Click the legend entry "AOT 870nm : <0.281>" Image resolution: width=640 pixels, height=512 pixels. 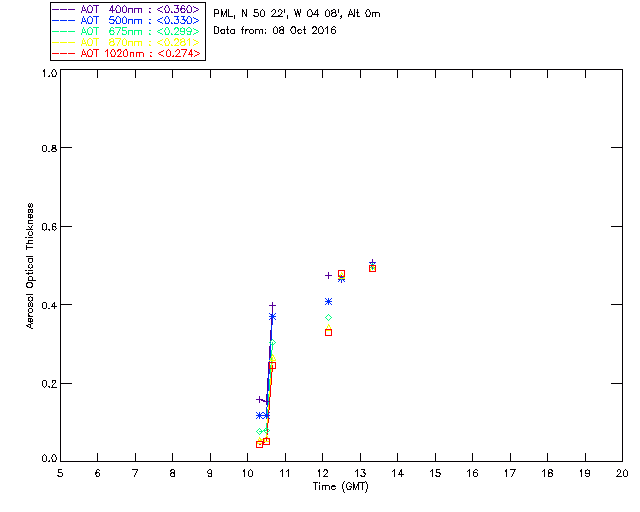126,42
